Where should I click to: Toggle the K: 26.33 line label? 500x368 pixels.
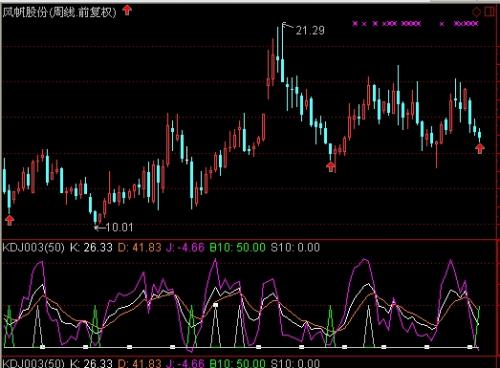point(91,248)
